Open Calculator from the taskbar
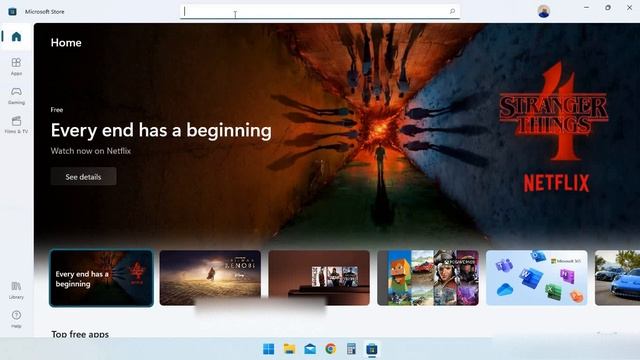Viewport: 640px width, 360px height. [351, 349]
